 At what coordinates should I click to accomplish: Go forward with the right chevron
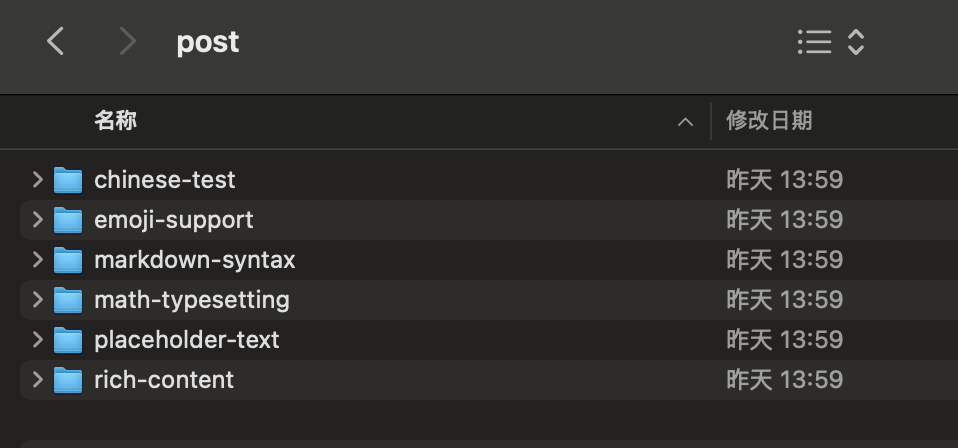click(126, 41)
